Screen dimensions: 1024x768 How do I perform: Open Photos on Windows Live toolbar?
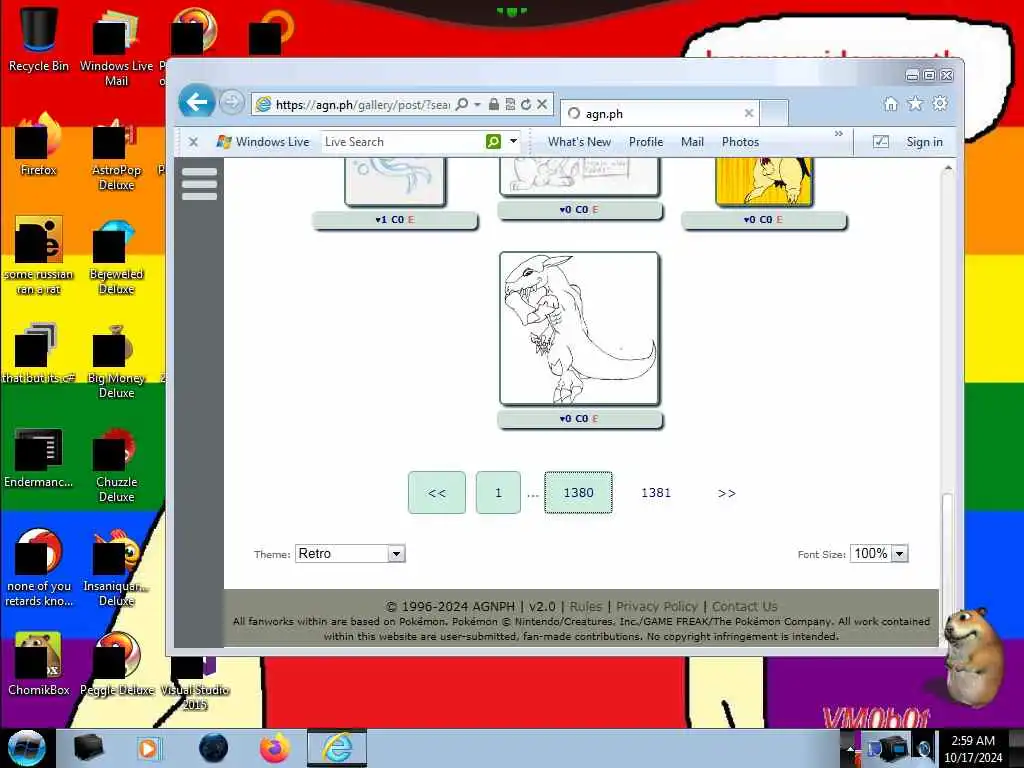[740, 142]
